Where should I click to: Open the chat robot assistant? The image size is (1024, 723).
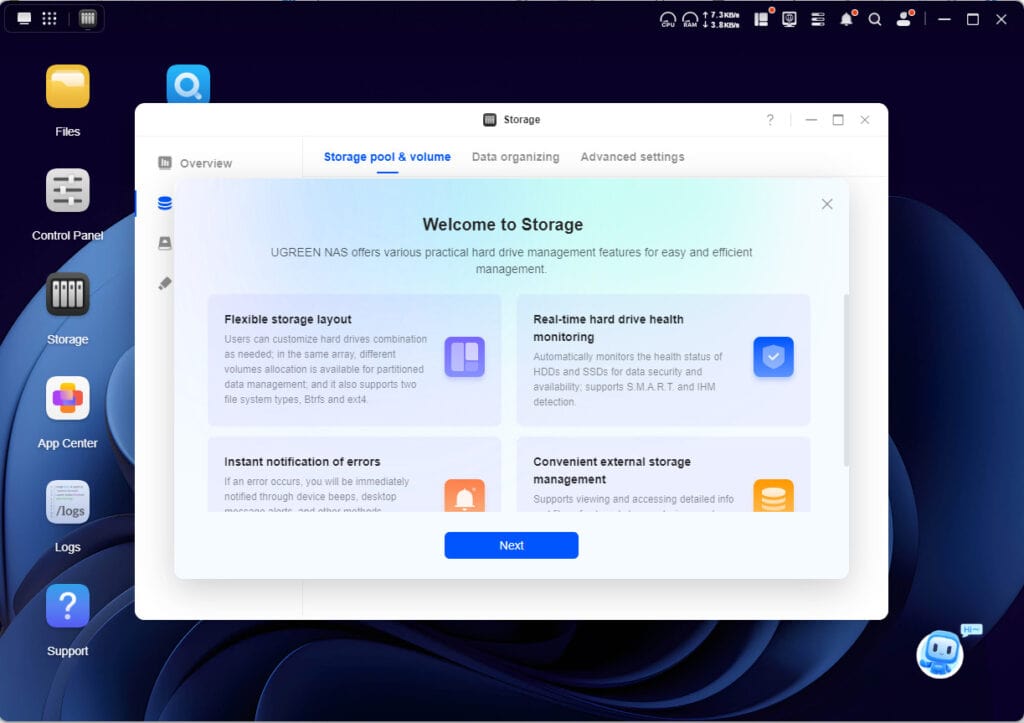[x=940, y=654]
